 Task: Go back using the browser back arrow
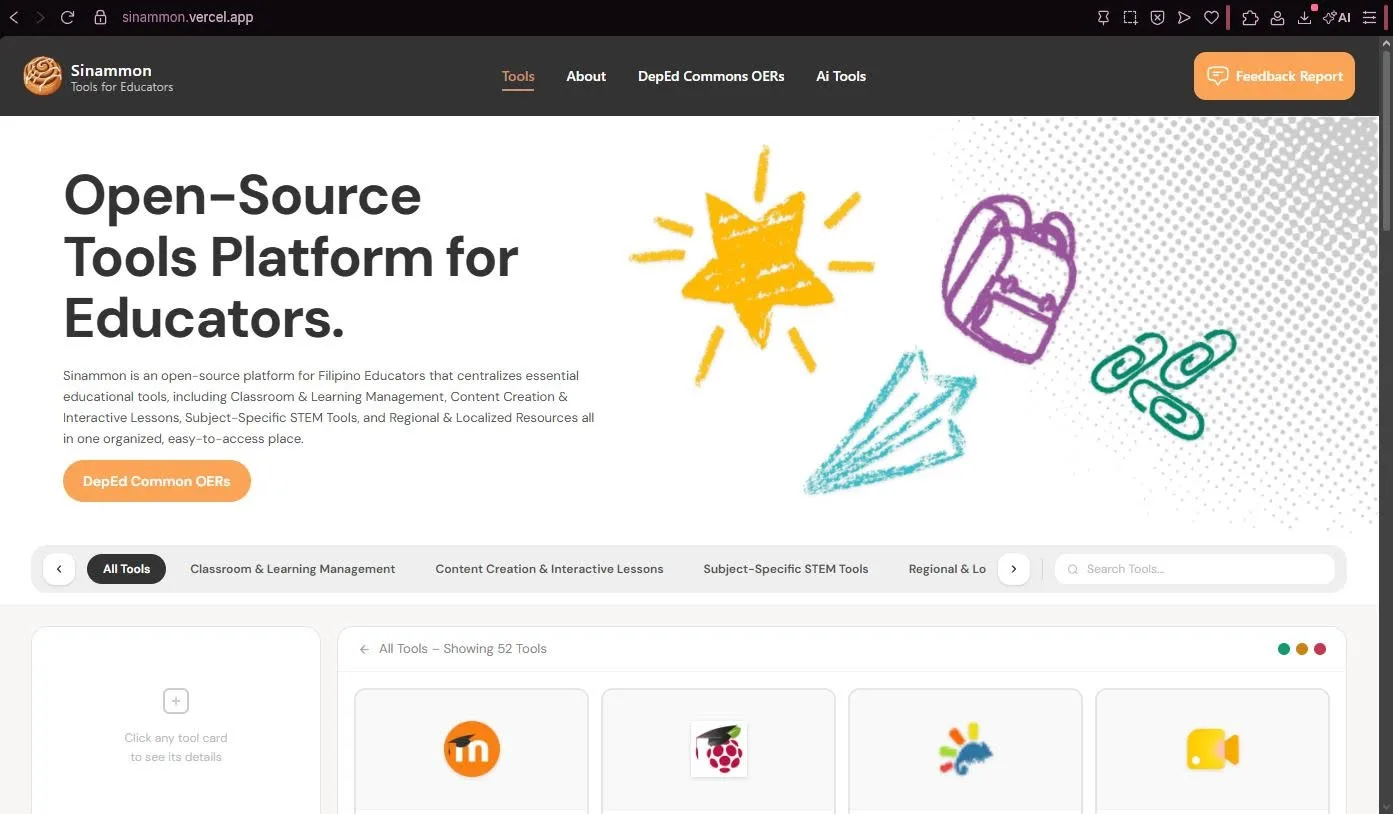[14, 17]
